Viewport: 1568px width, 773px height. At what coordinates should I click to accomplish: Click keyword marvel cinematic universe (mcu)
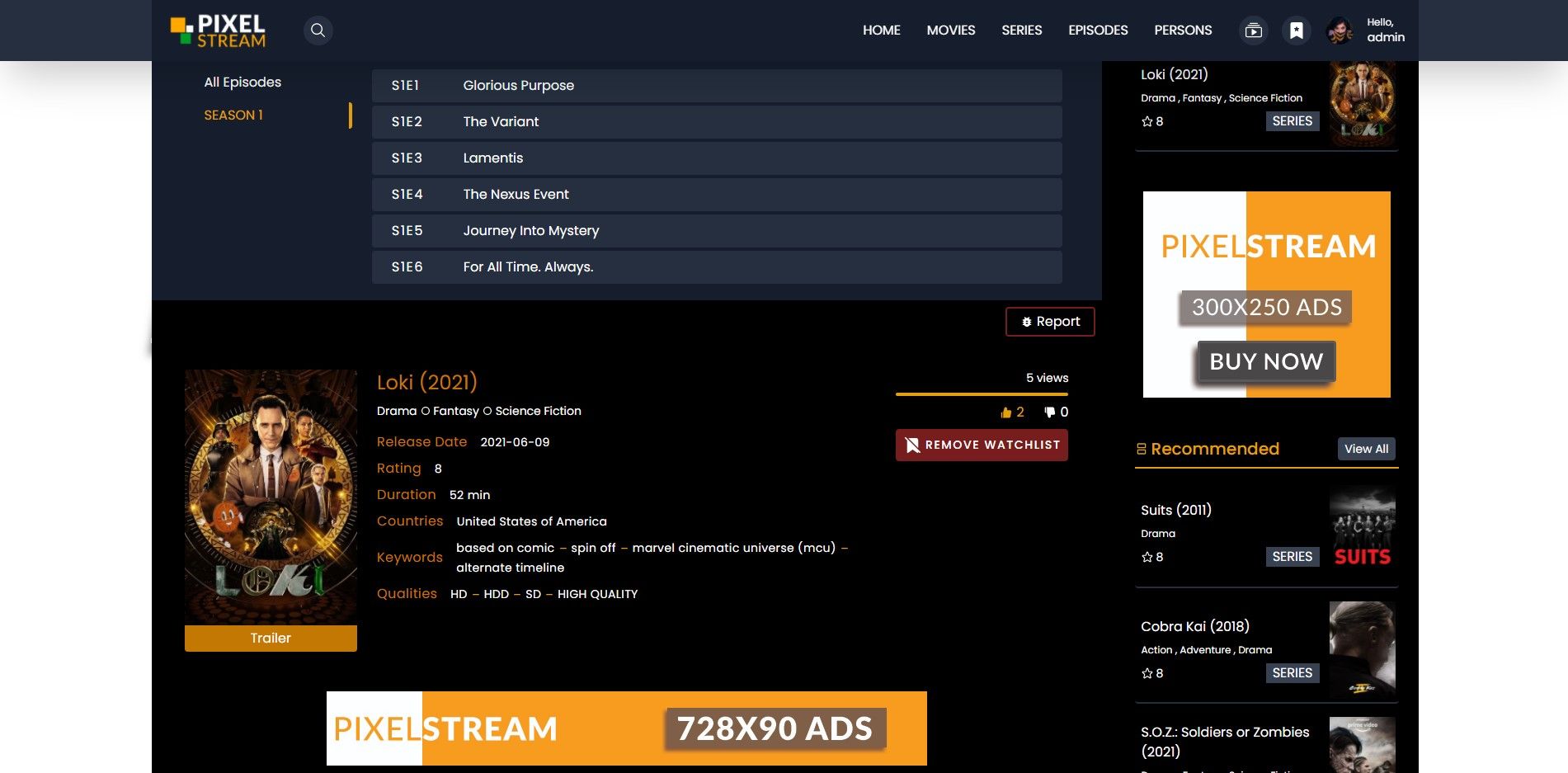point(734,548)
